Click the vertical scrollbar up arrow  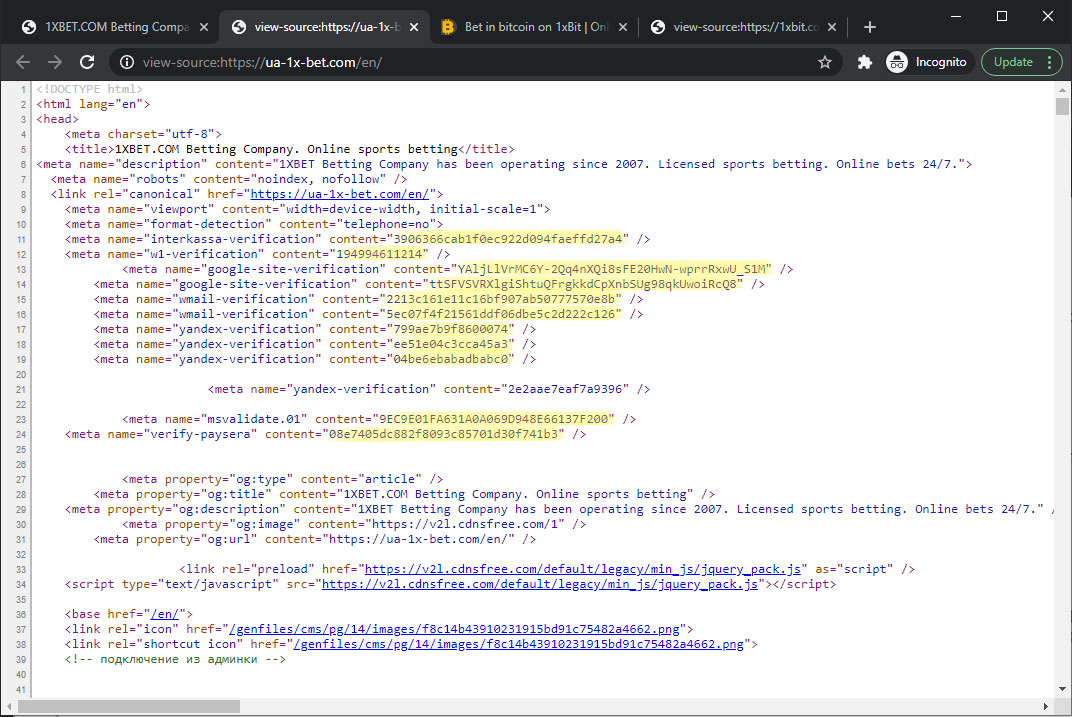[x=1062, y=90]
